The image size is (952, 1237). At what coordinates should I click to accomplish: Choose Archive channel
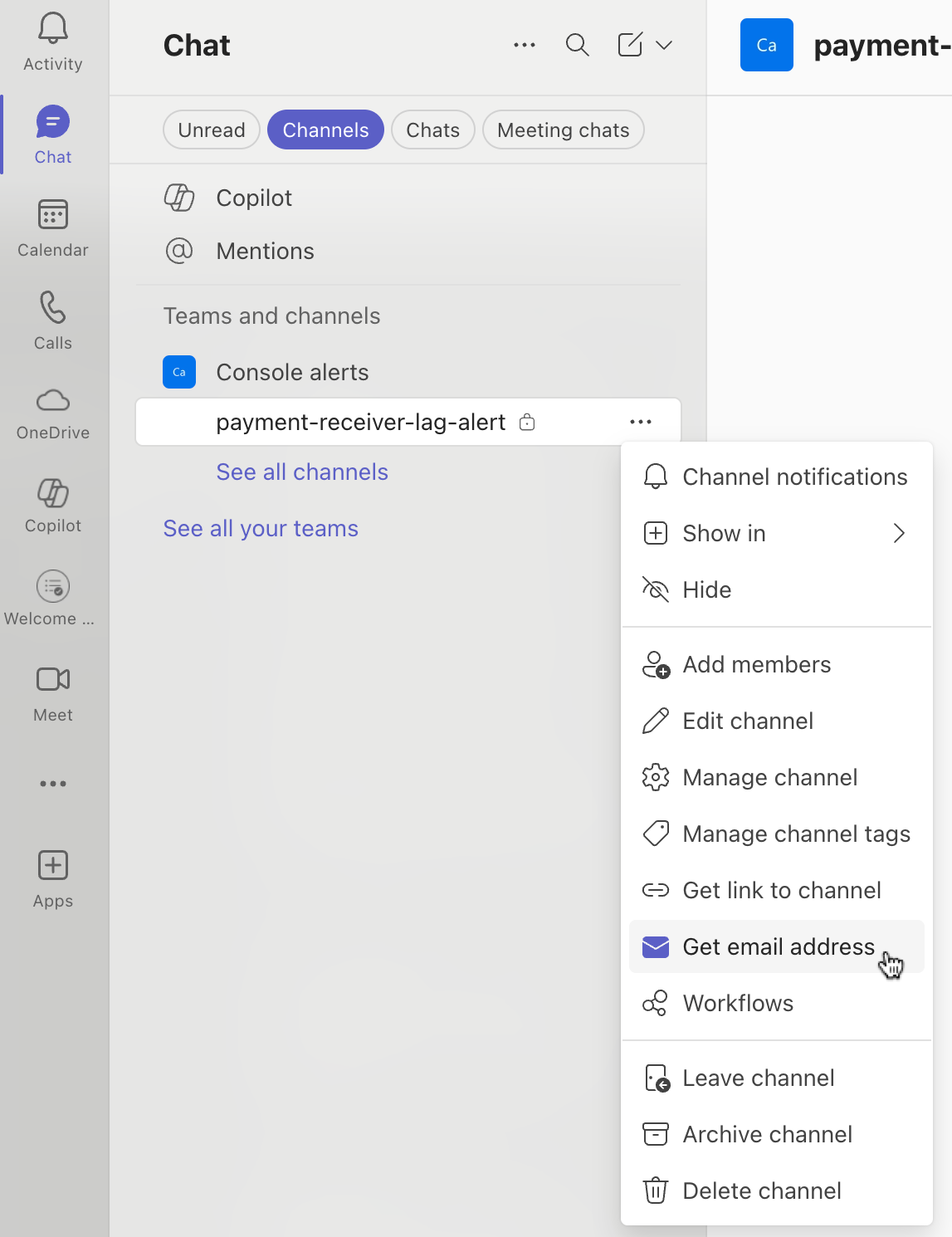tap(777, 1134)
